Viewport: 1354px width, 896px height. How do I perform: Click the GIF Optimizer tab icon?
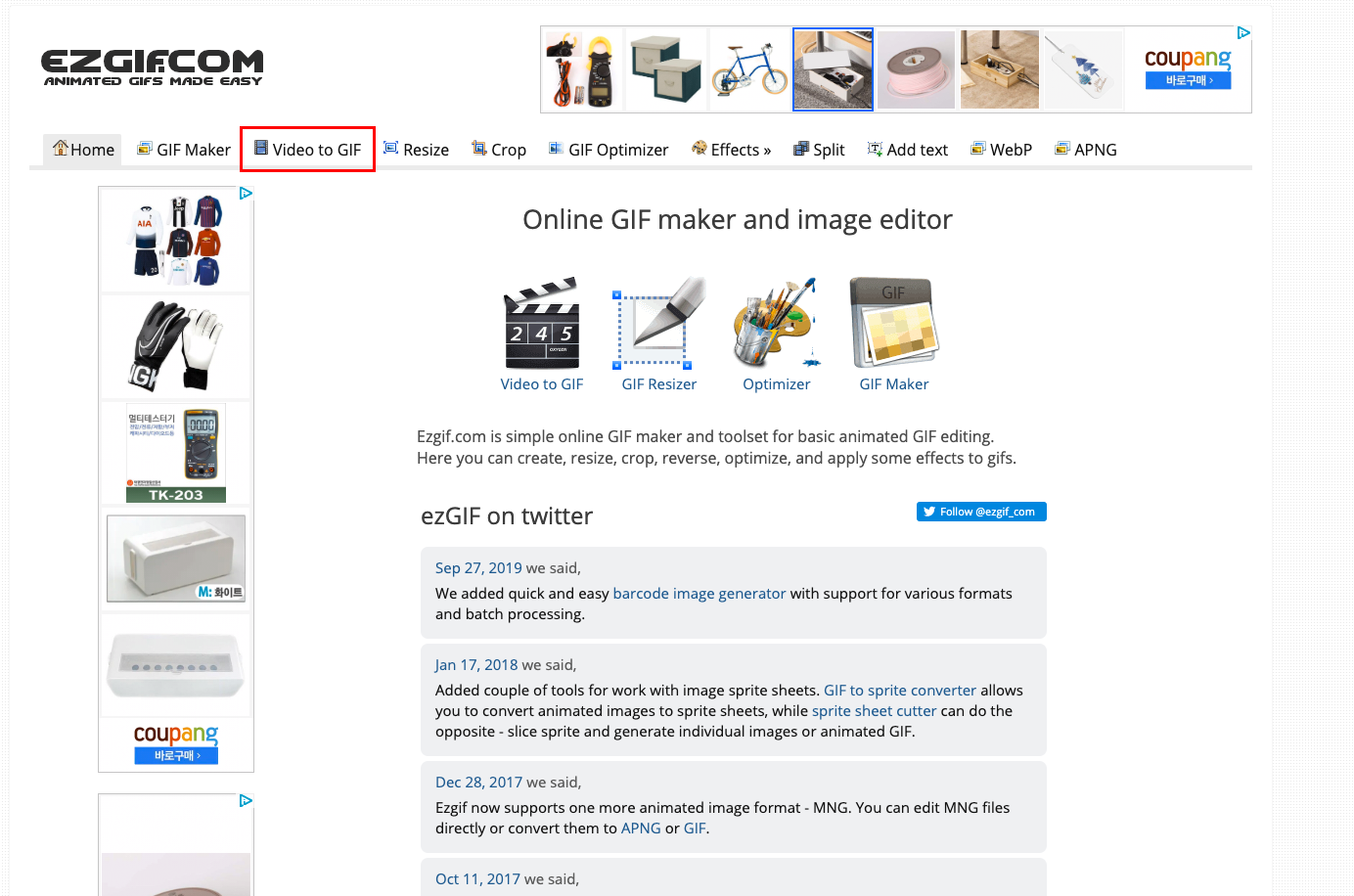556,149
